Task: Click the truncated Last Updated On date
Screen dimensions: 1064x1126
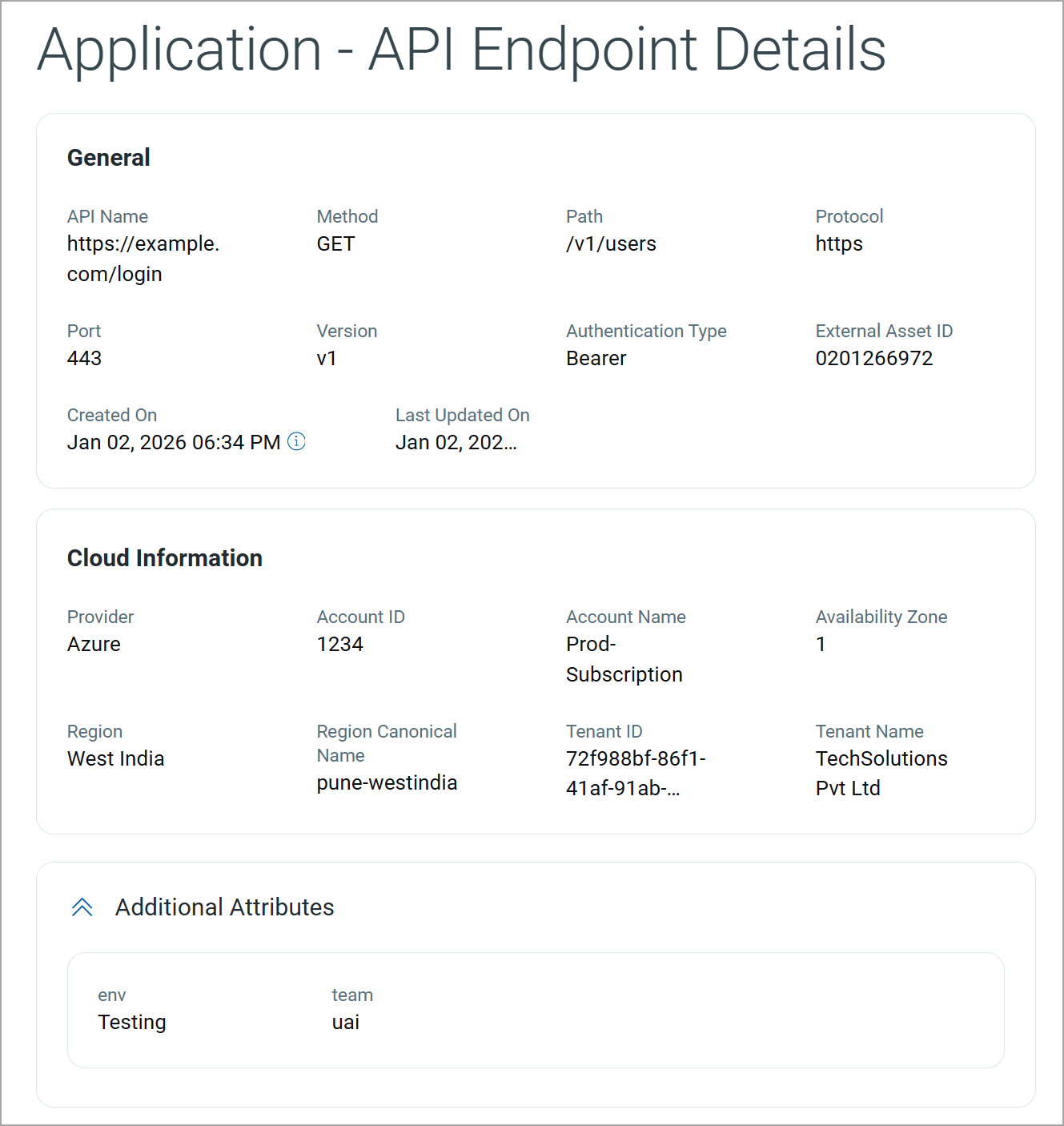Action: point(456,442)
